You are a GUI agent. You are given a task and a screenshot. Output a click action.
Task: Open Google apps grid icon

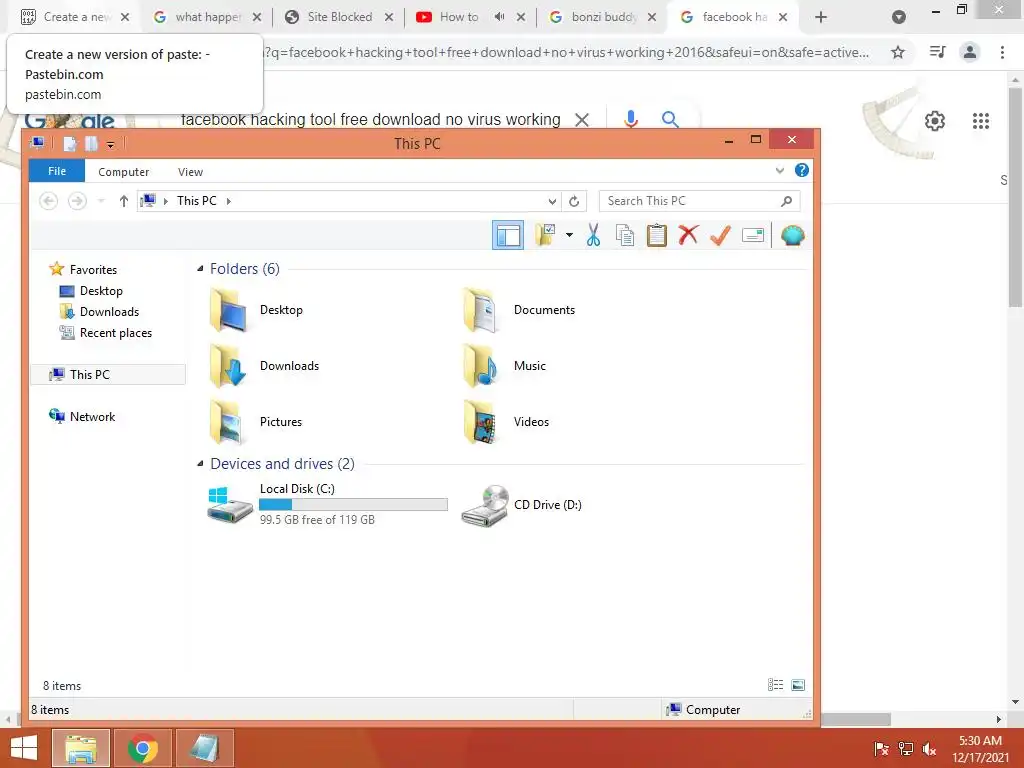(x=981, y=121)
